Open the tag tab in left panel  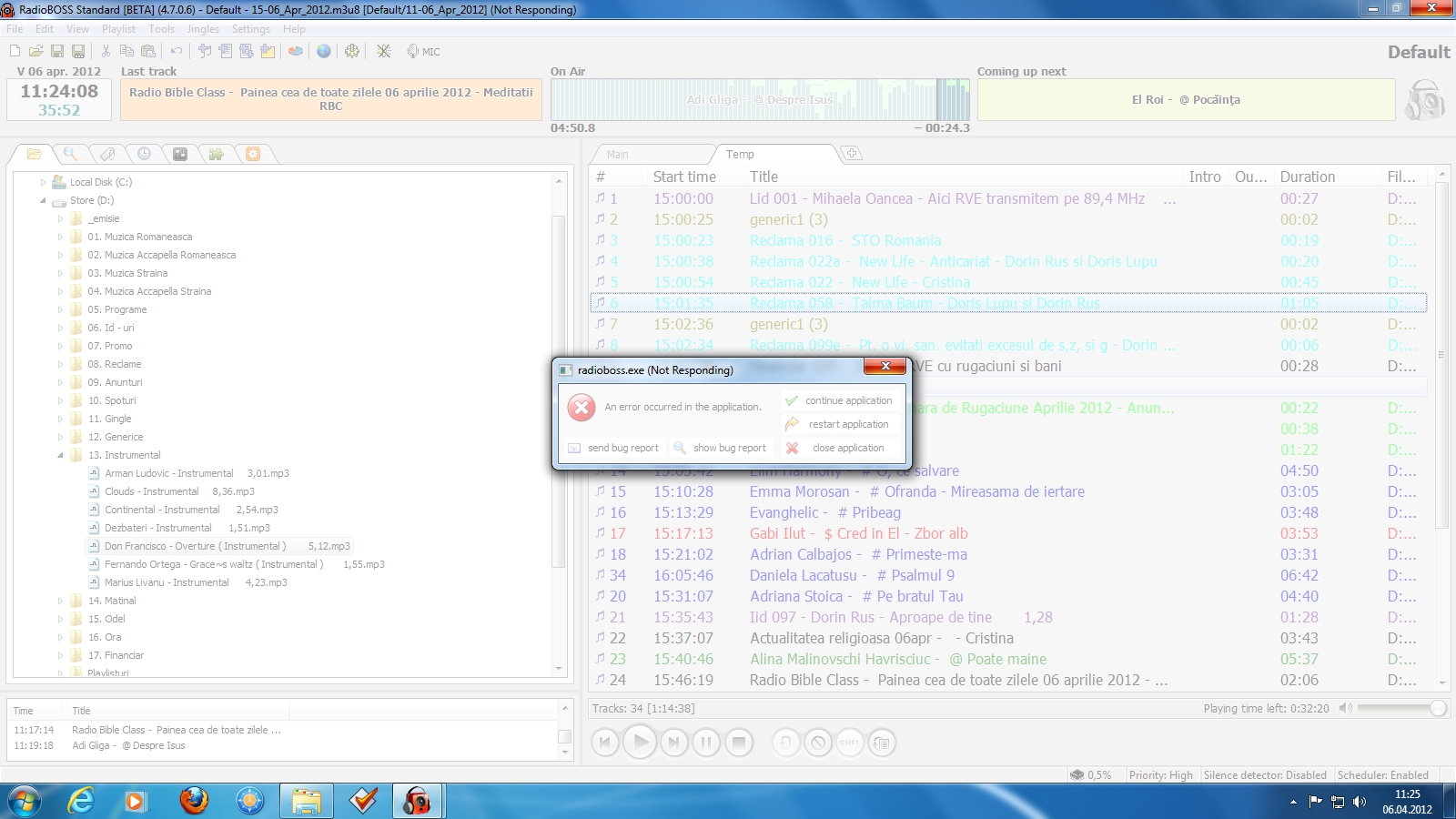click(x=107, y=154)
